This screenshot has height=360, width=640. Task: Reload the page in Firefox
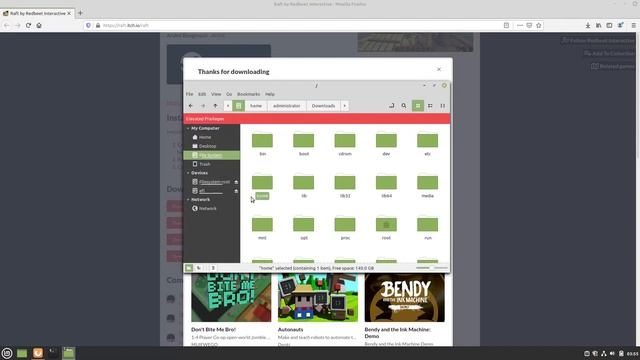[28, 25]
